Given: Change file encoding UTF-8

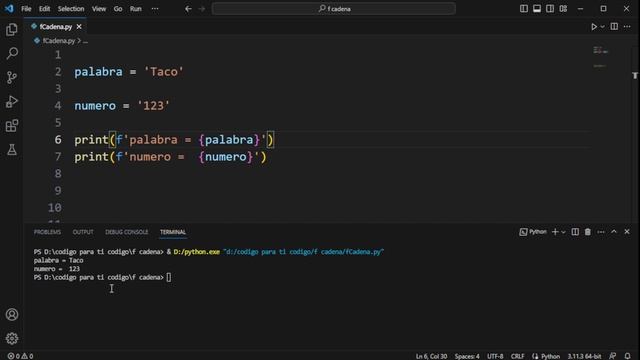Looking at the screenshot, I should (x=495, y=356).
